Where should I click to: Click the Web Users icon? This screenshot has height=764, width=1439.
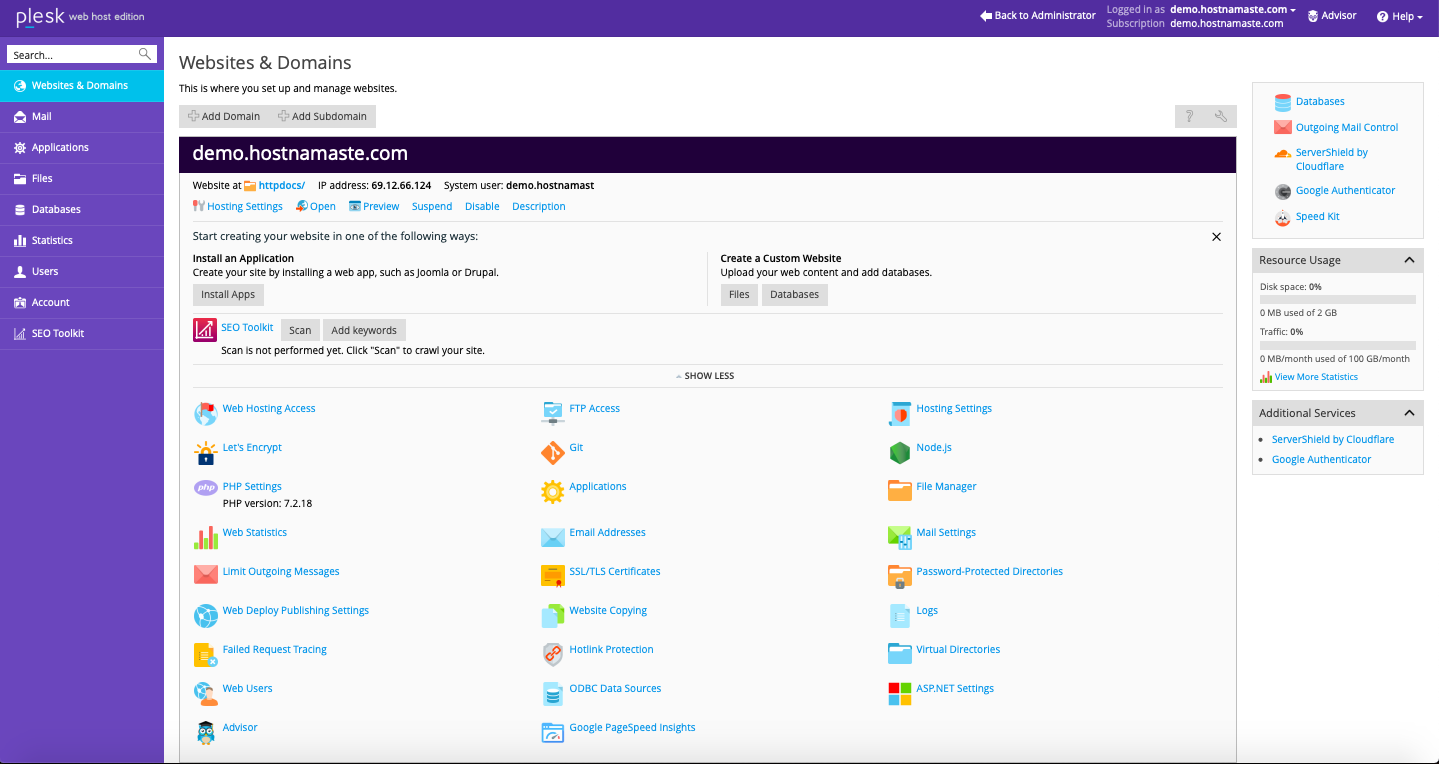point(205,693)
